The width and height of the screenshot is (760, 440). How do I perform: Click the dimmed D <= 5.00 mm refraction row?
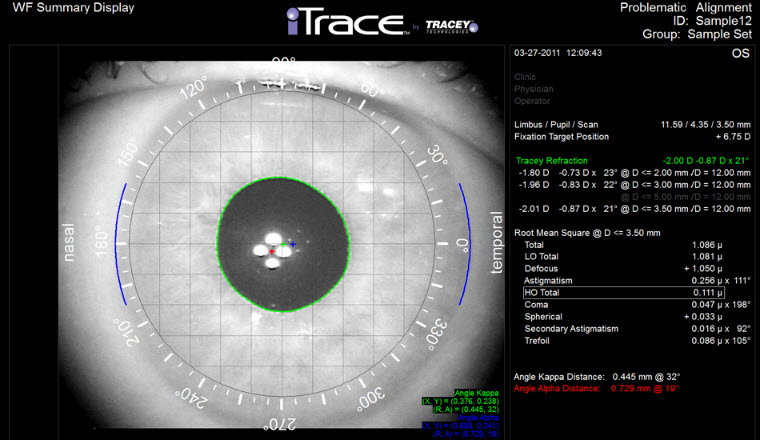pos(685,197)
